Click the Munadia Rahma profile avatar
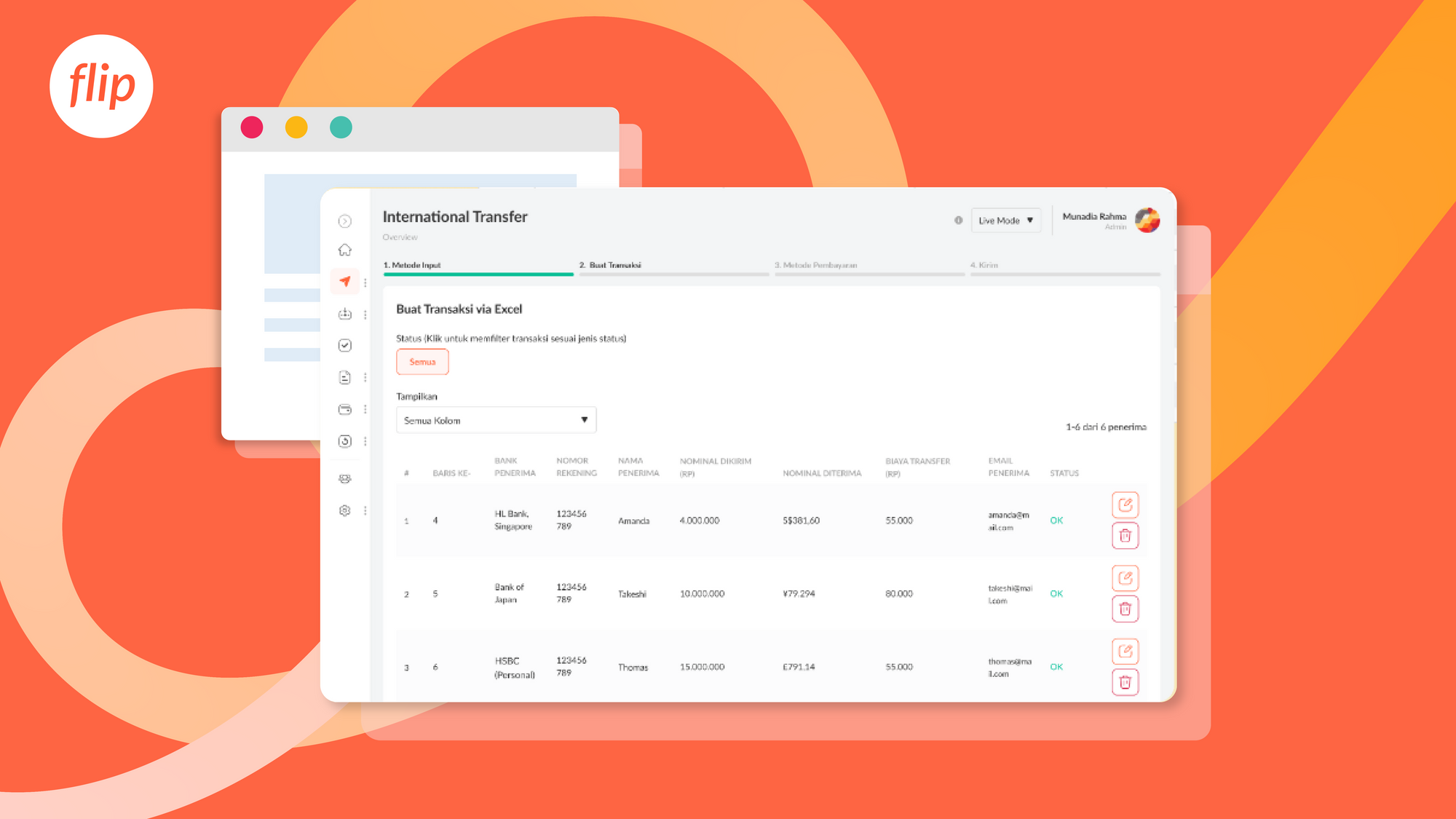1456x819 pixels. tap(1147, 220)
